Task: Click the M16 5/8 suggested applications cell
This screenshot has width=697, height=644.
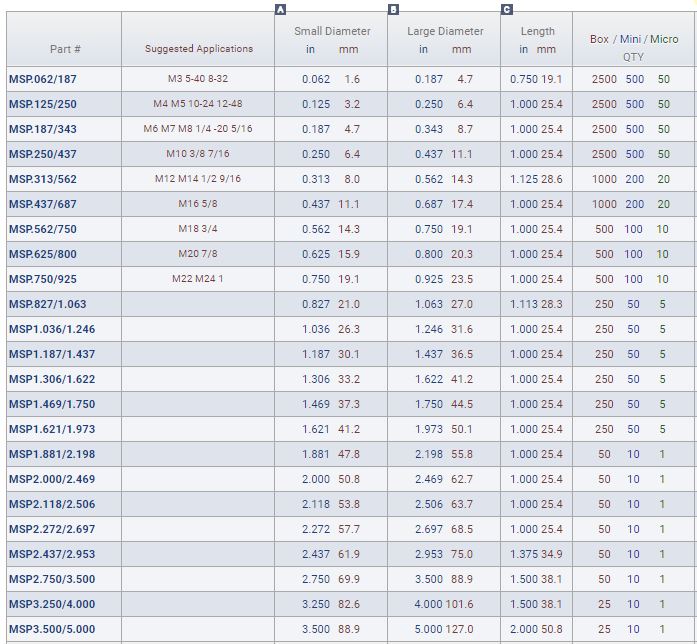Action: point(198,204)
